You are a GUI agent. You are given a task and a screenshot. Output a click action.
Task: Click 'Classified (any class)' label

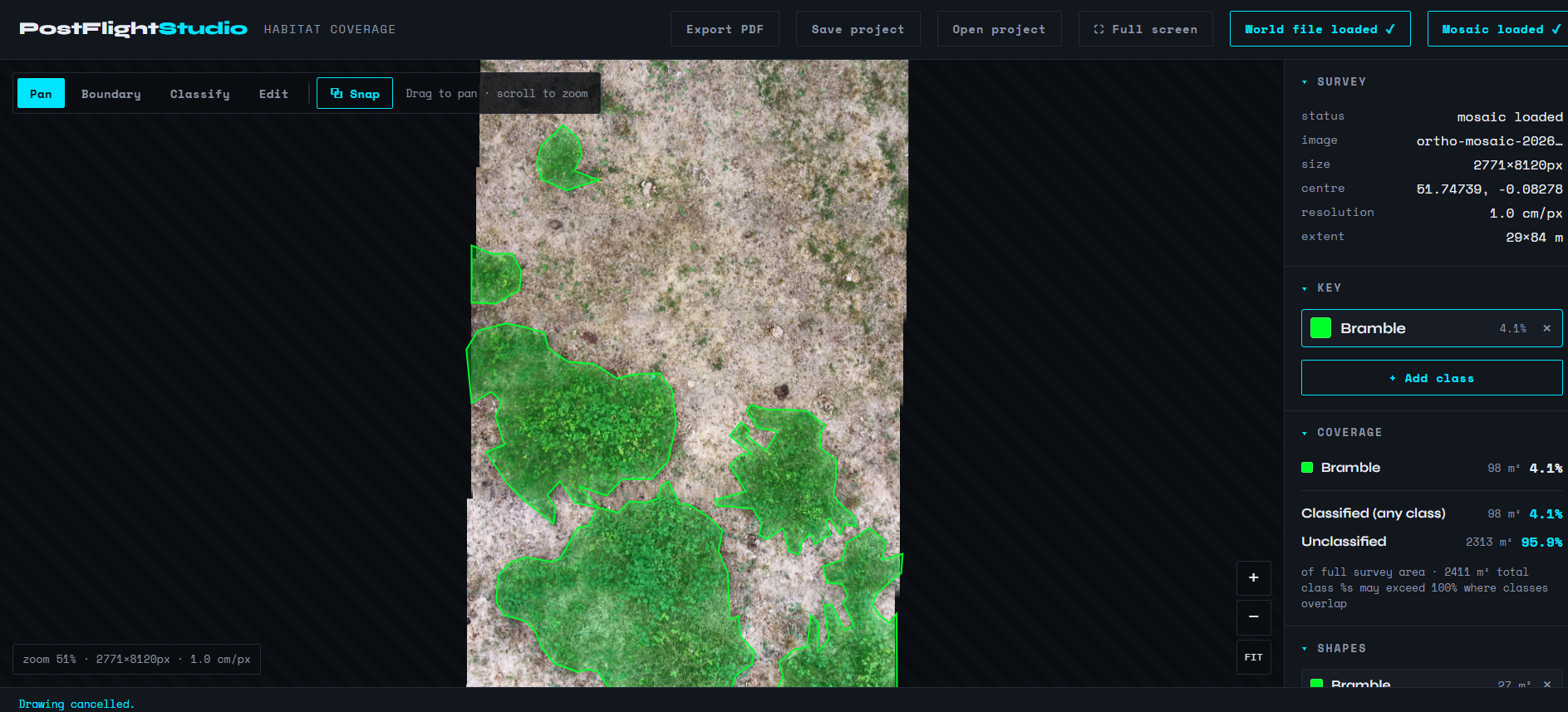point(1374,513)
